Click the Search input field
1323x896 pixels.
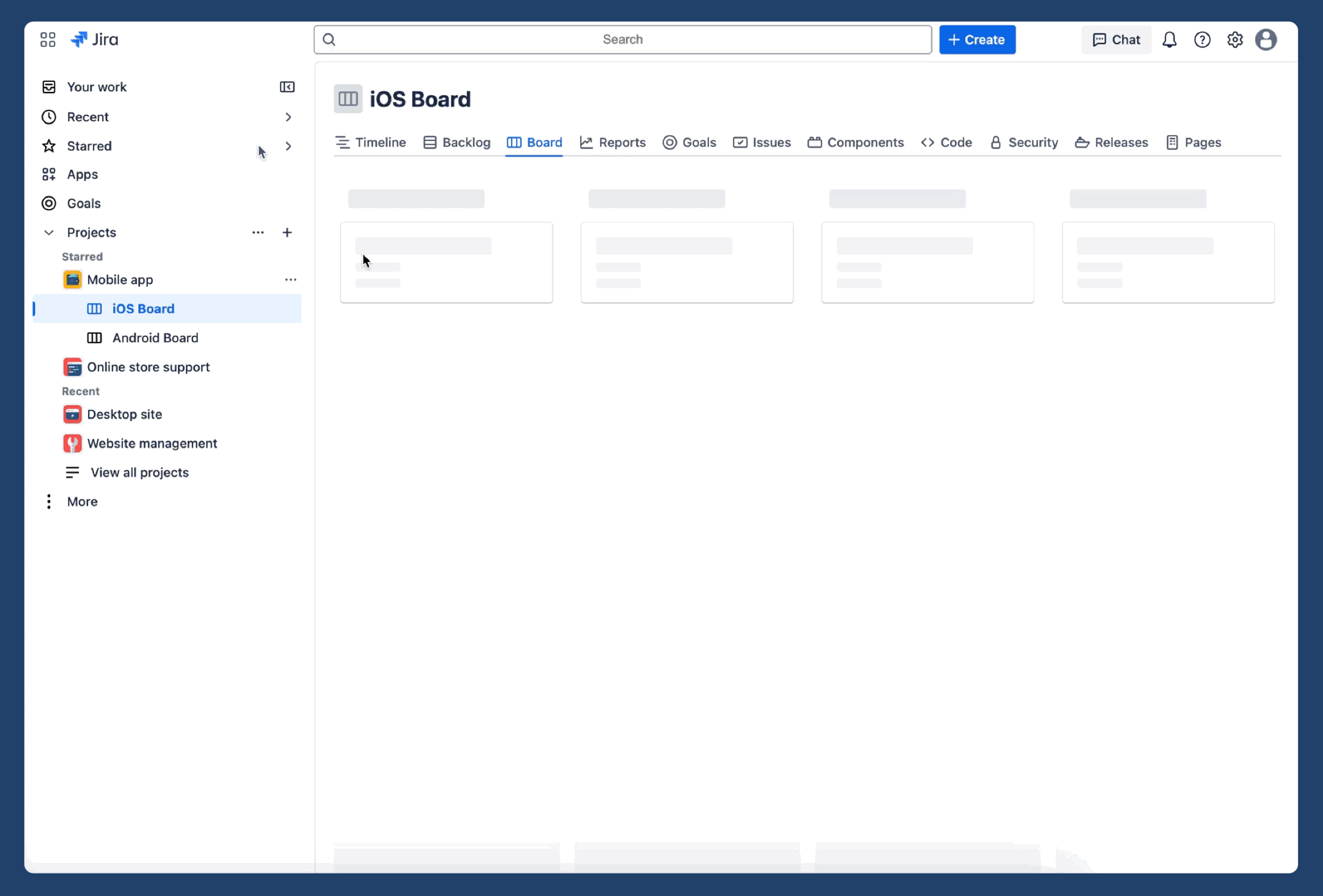tap(622, 40)
